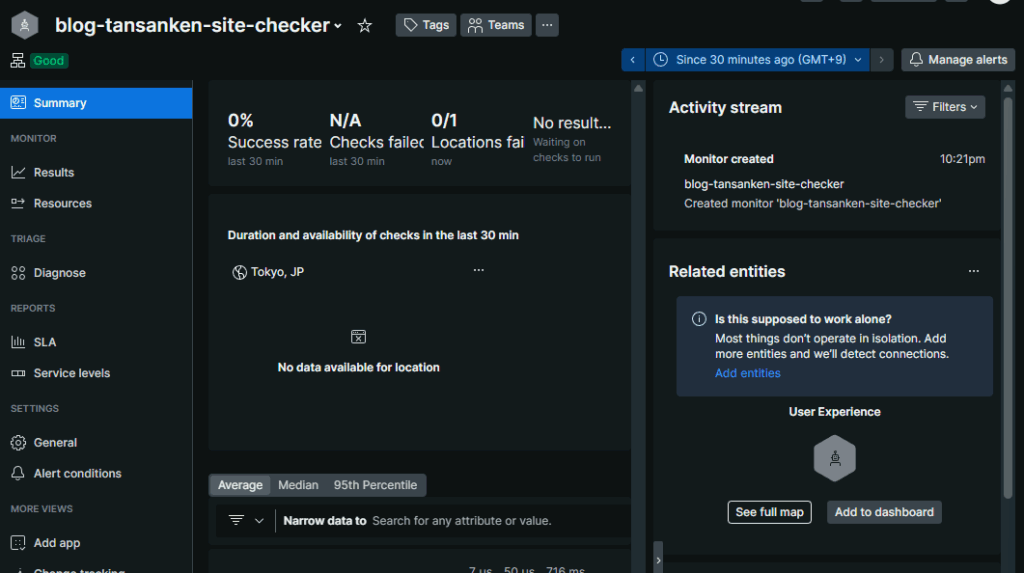Image resolution: width=1024 pixels, height=573 pixels.
Task: Click the filter icon in the narrow data bar
Action: tap(236, 521)
